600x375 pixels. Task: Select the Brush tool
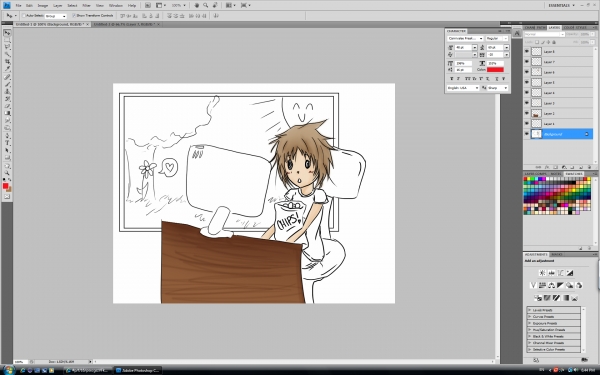pos(7,84)
